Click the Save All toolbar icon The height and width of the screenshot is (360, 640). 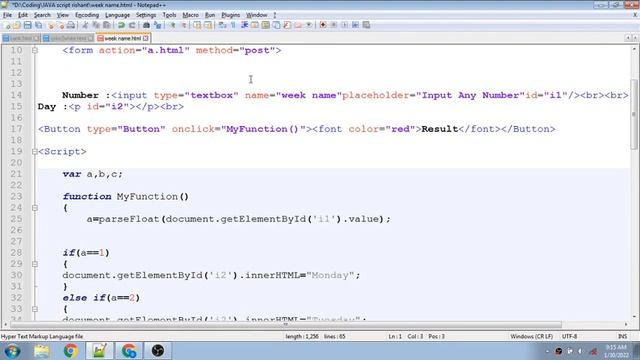pyautogui.click(x=38, y=25)
